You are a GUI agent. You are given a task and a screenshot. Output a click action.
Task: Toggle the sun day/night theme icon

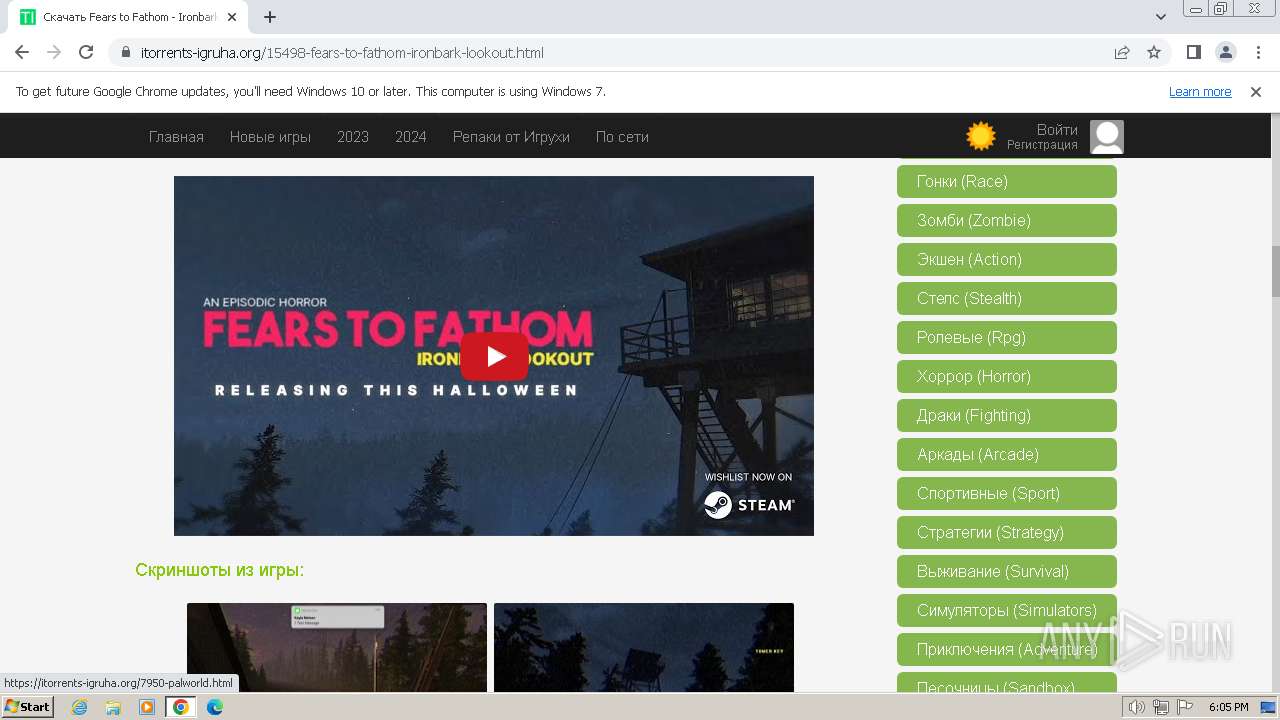tap(981, 136)
